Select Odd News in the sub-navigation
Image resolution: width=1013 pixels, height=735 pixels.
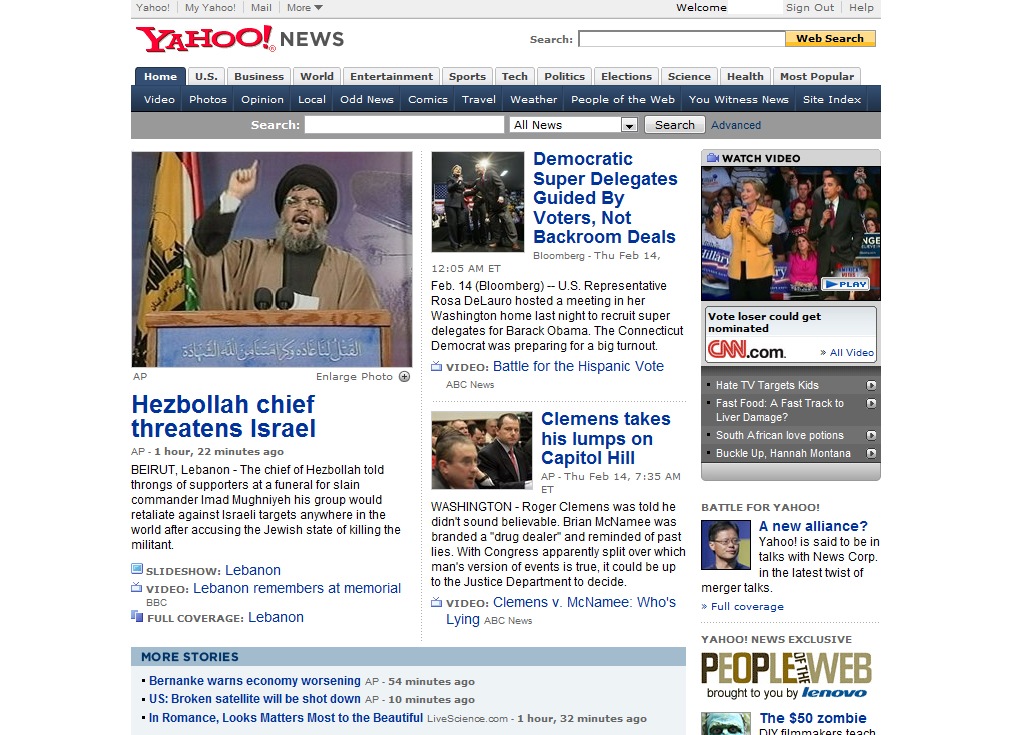(366, 99)
